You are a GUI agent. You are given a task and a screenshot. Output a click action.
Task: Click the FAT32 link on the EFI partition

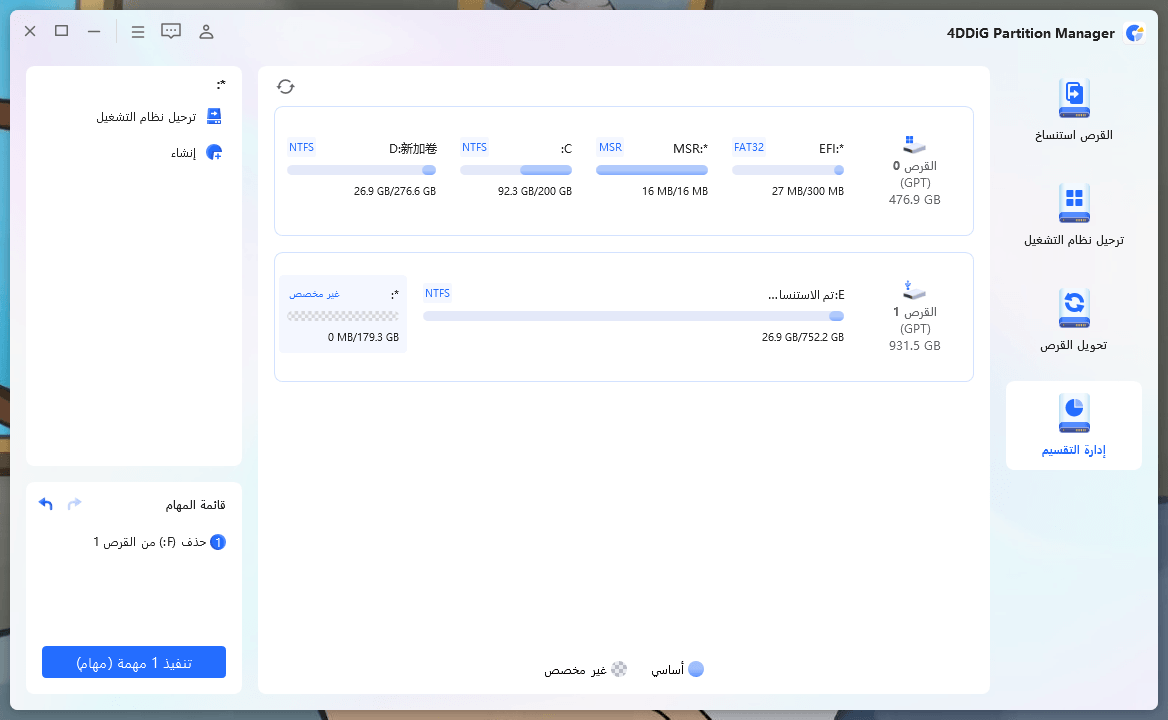click(x=749, y=147)
